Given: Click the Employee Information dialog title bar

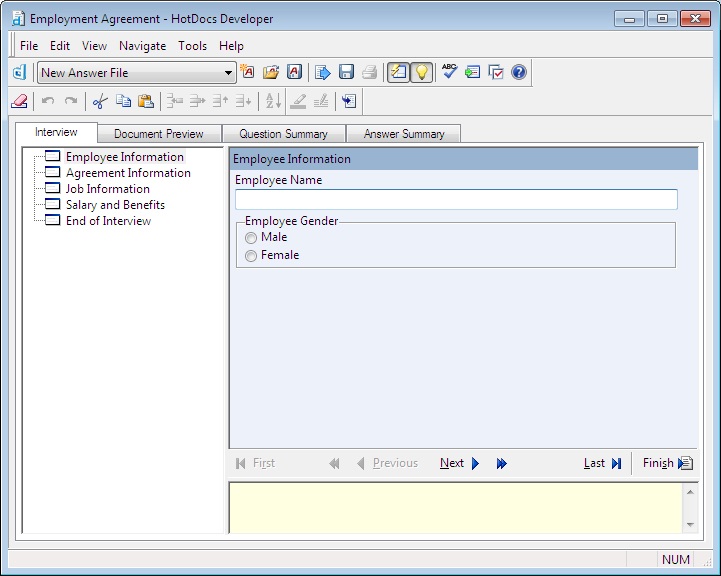Looking at the screenshot, I should 464,159.
